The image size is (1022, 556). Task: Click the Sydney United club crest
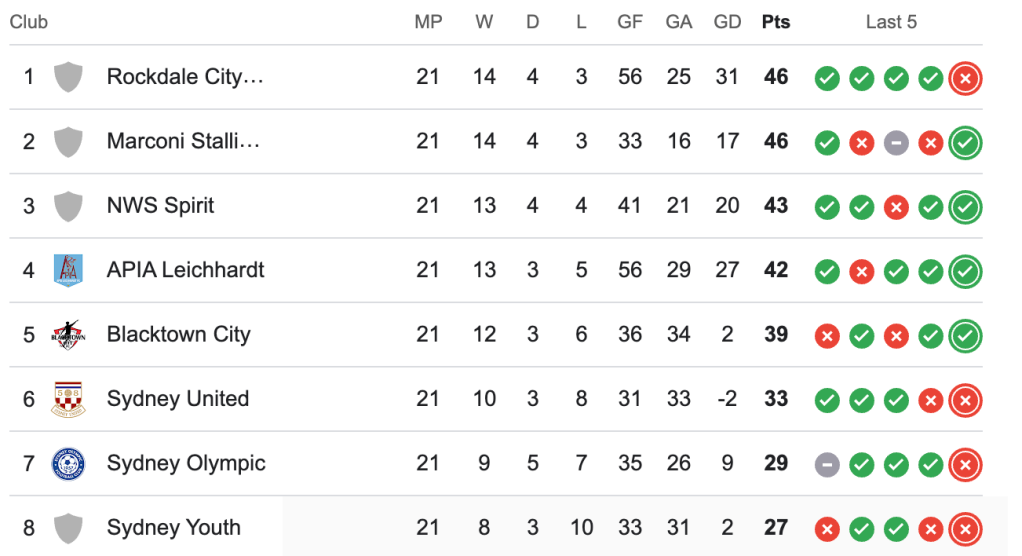[x=68, y=399]
